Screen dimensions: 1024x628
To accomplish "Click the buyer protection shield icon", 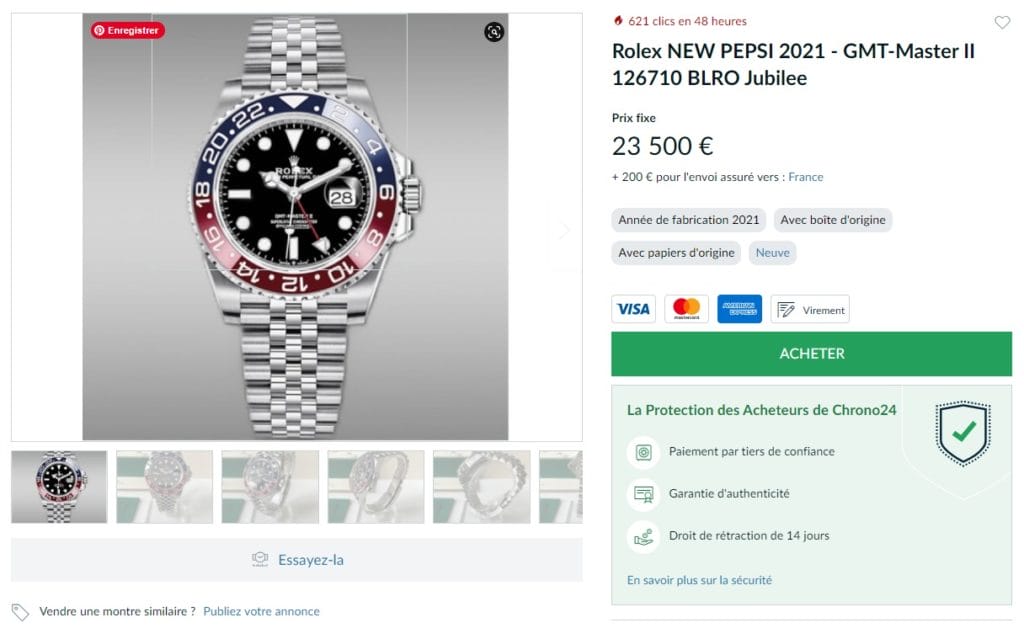I will point(964,432).
